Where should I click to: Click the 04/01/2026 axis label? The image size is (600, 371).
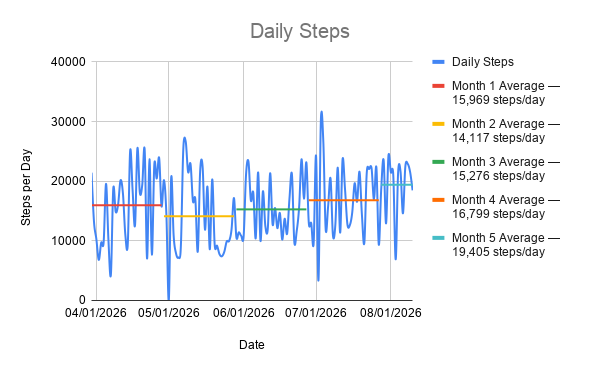click(x=96, y=313)
